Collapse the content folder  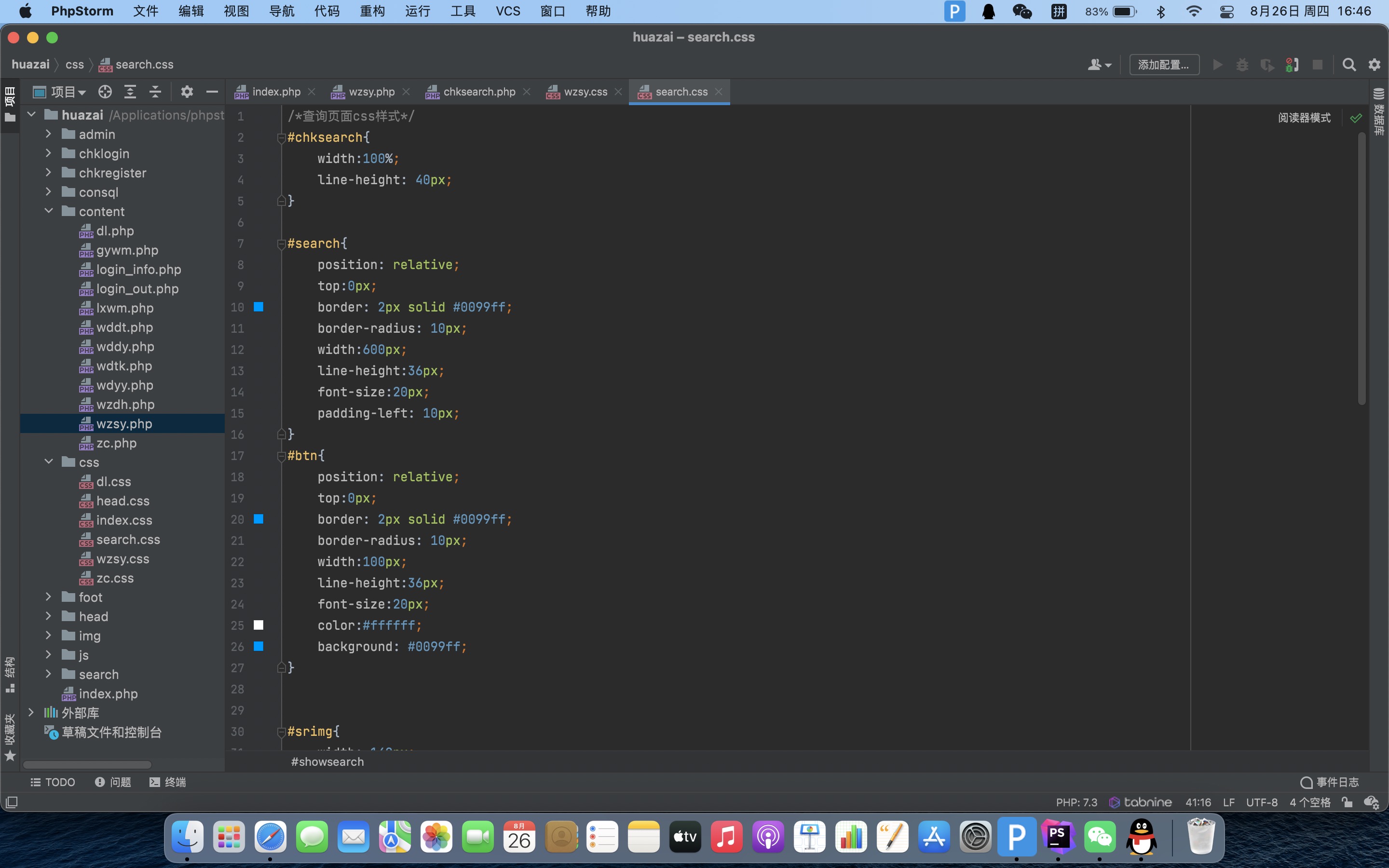point(49,211)
